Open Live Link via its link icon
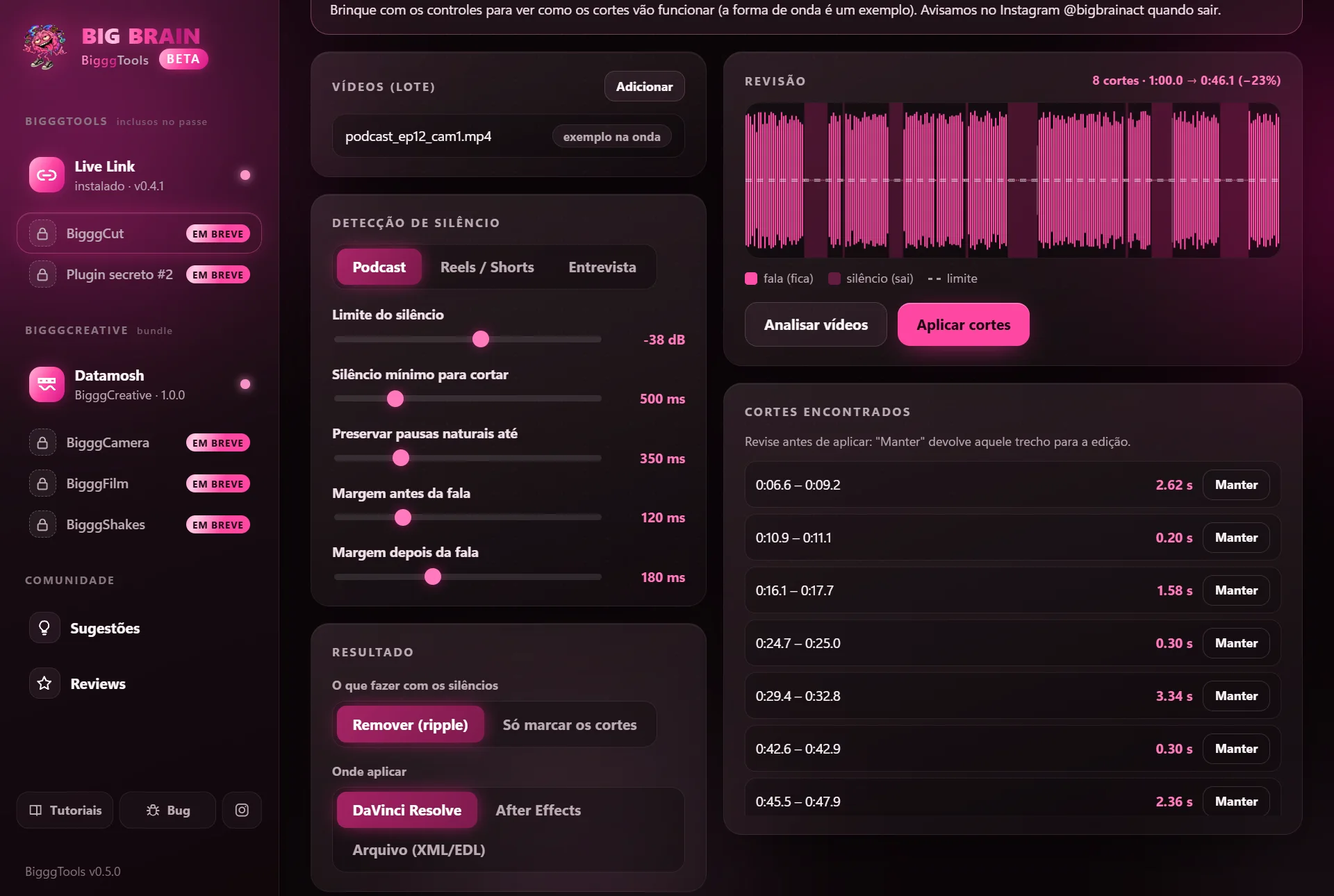This screenshot has height=896, width=1334. pos(47,175)
